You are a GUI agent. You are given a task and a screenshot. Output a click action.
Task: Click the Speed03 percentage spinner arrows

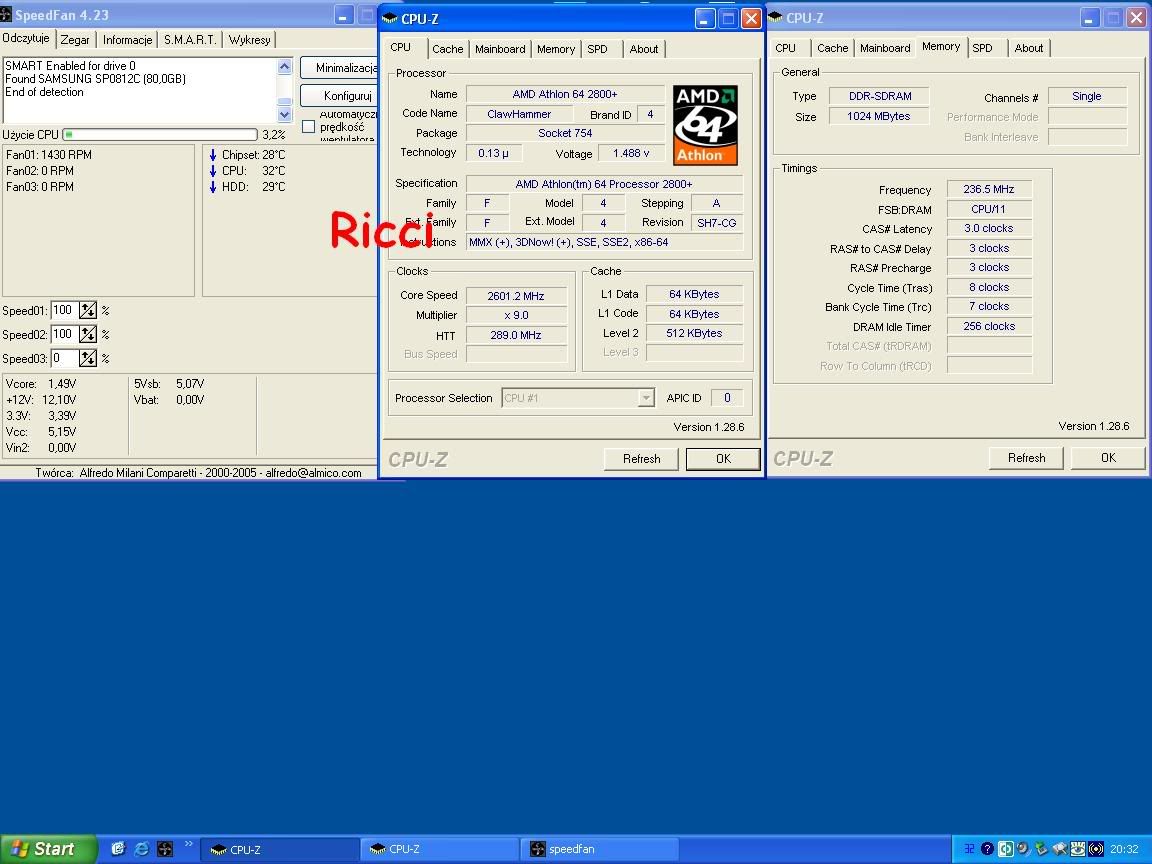point(88,359)
